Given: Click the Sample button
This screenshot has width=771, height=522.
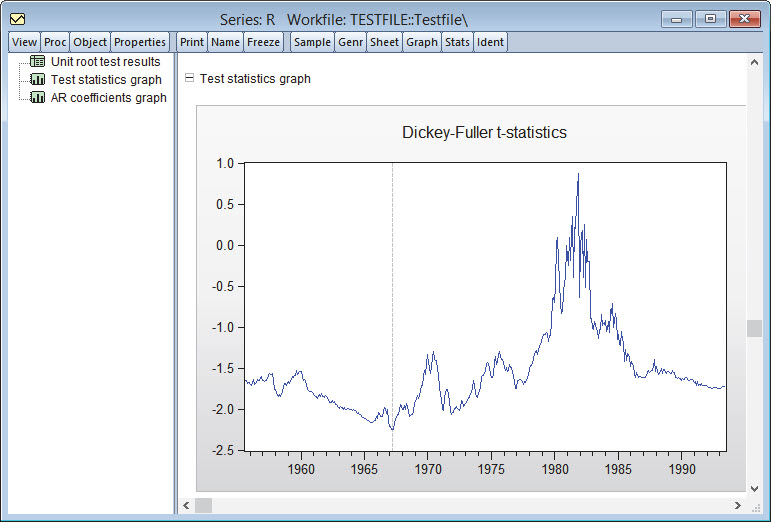Looking at the screenshot, I should click(312, 42).
